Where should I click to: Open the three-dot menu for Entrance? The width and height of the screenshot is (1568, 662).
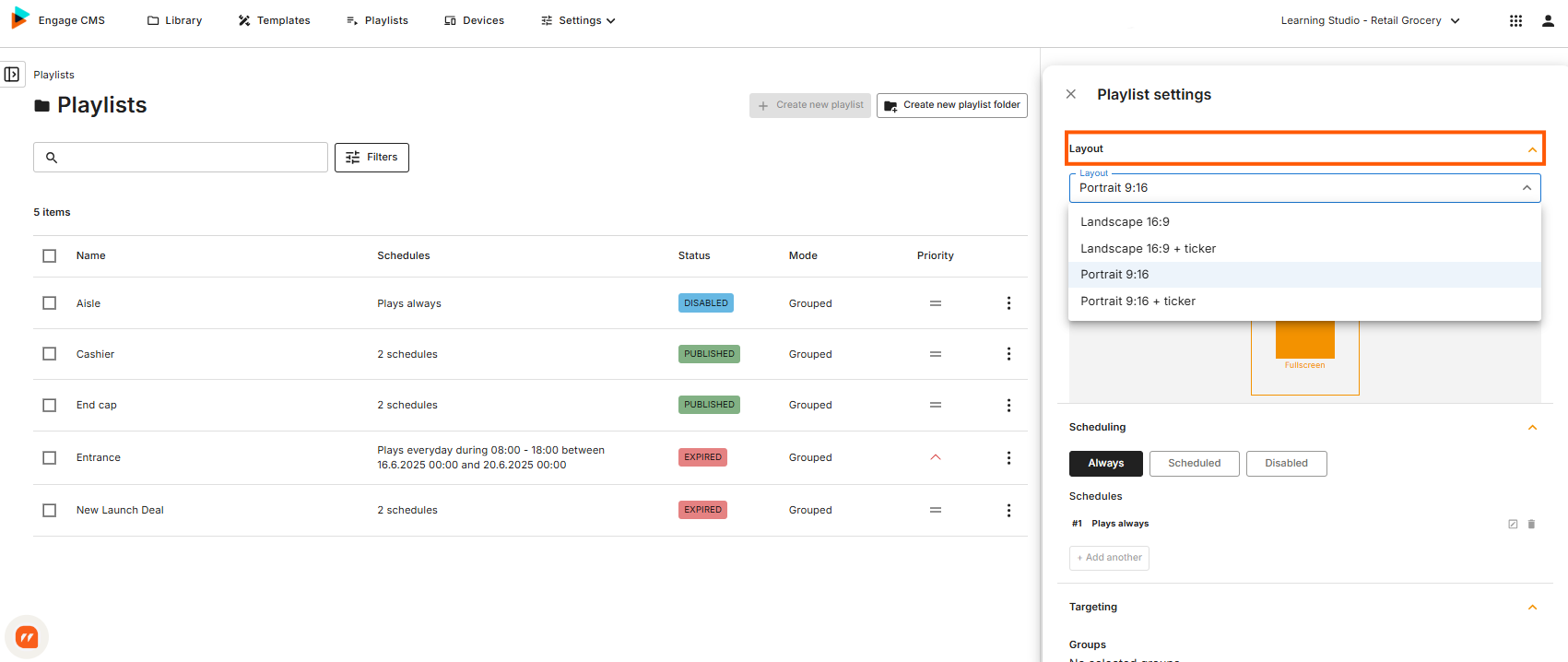click(x=1008, y=457)
